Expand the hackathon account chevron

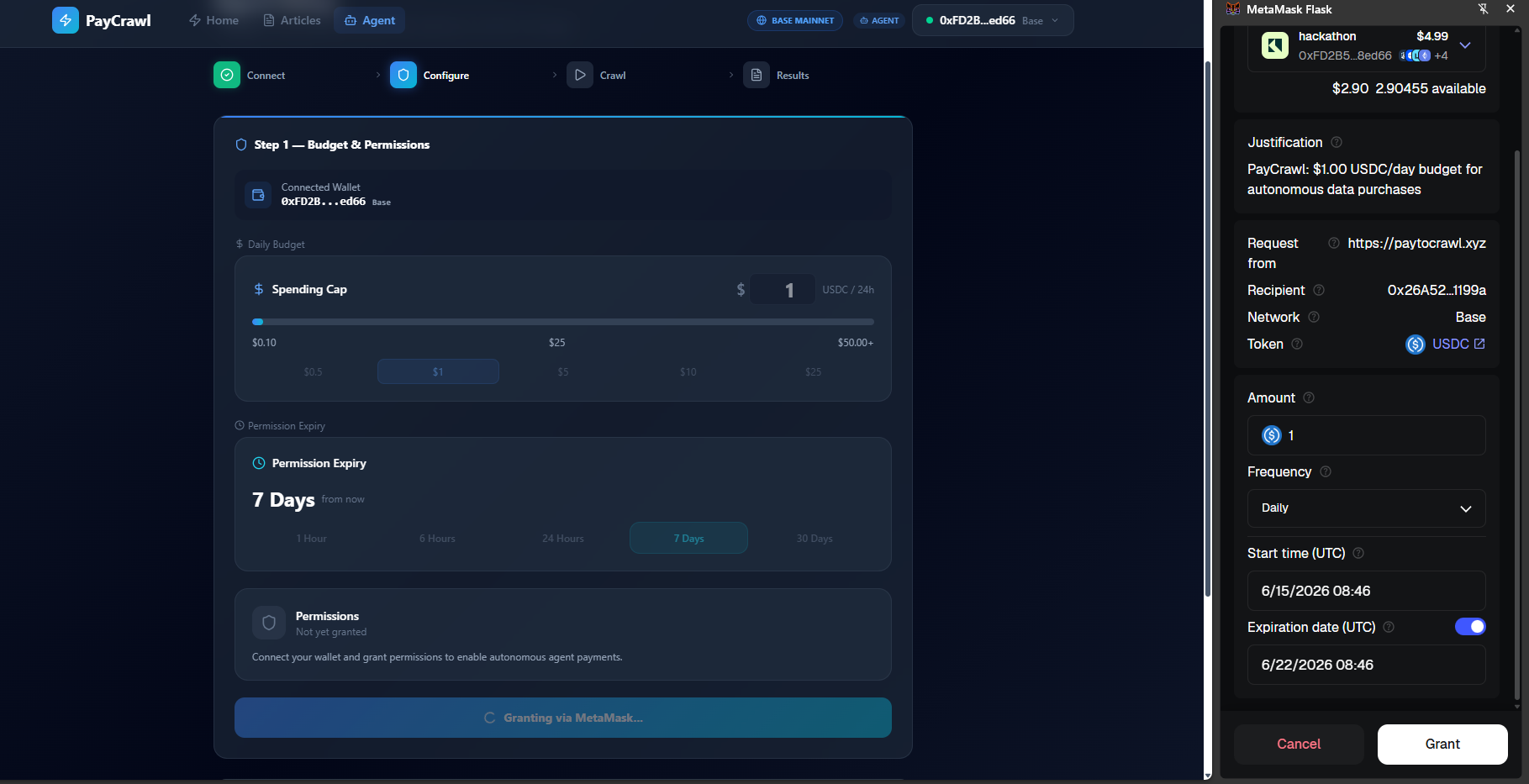coord(1465,45)
